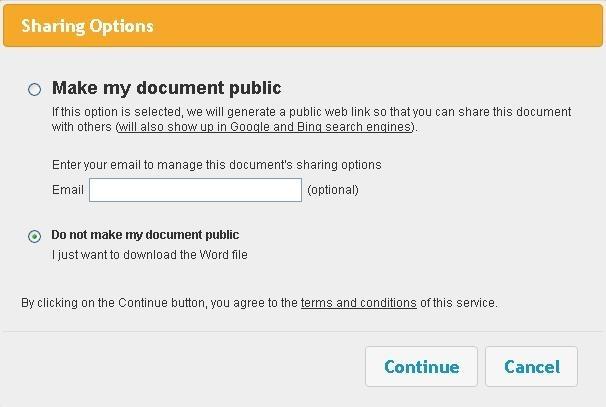
Task: Click the Sharing Options title bar
Action: point(303,26)
